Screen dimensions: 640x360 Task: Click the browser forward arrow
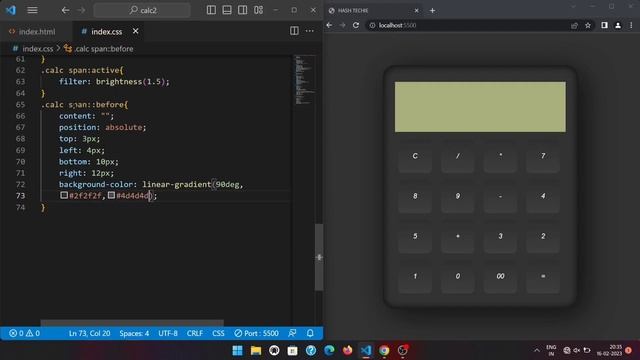(343, 25)
